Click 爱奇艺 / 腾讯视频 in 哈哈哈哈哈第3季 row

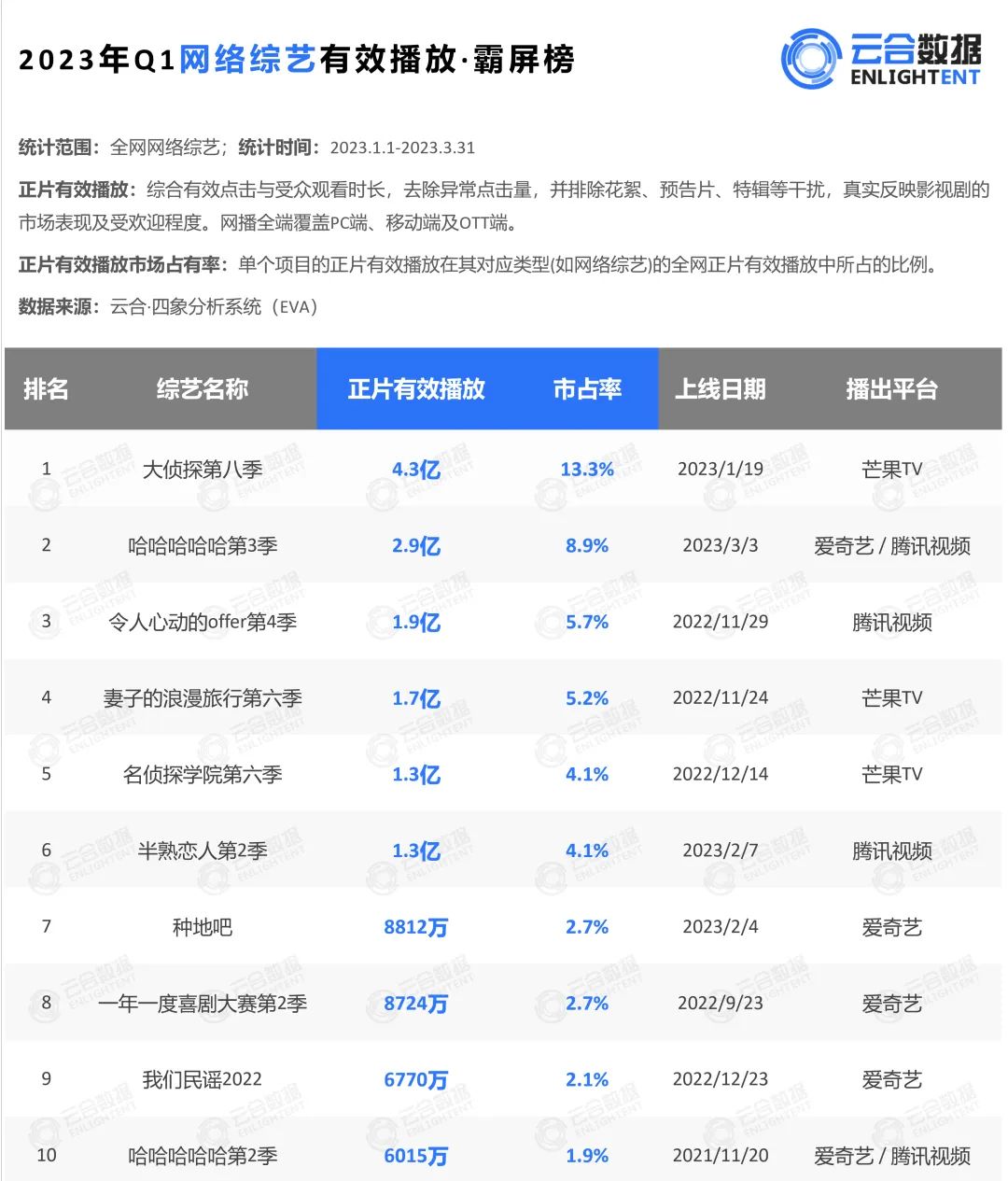tap(891, 546)
